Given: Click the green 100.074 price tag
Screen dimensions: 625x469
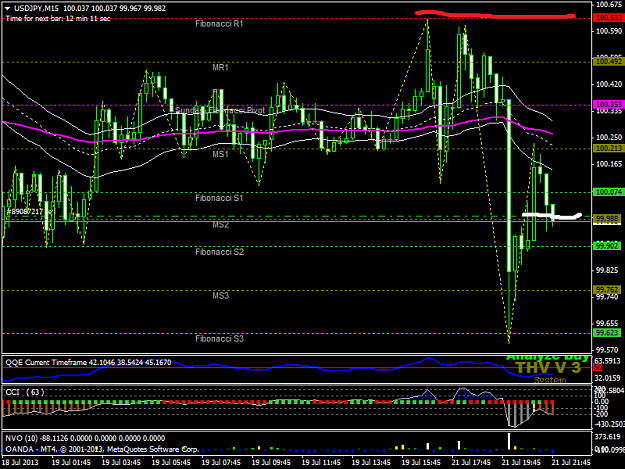Looking at the screenshot, I should pyautogui.click(x=608, y=192).
